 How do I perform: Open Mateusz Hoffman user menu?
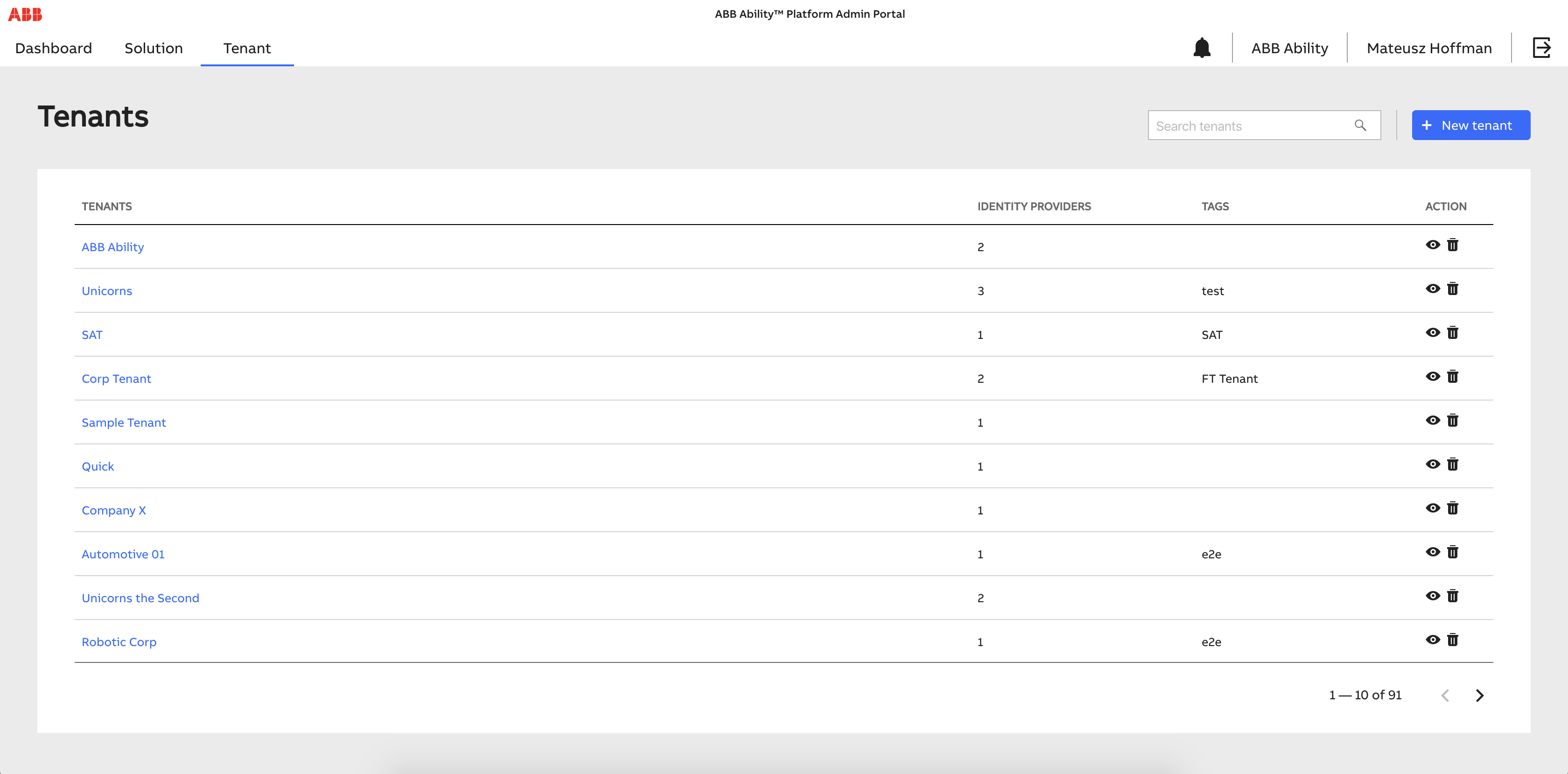coord(1428,48)
